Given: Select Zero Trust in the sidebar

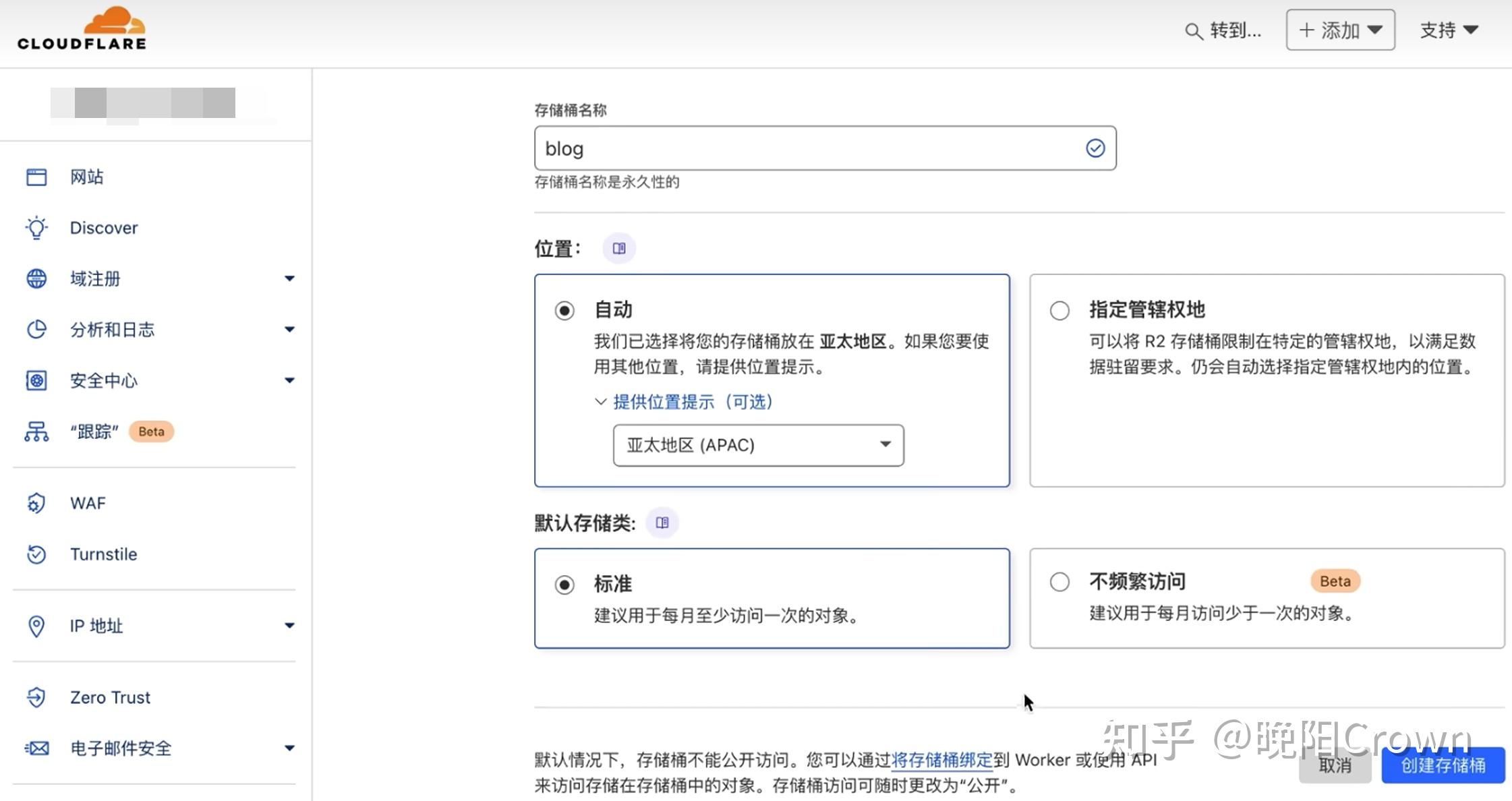Looking at the screenshot, I should (109, 697).
